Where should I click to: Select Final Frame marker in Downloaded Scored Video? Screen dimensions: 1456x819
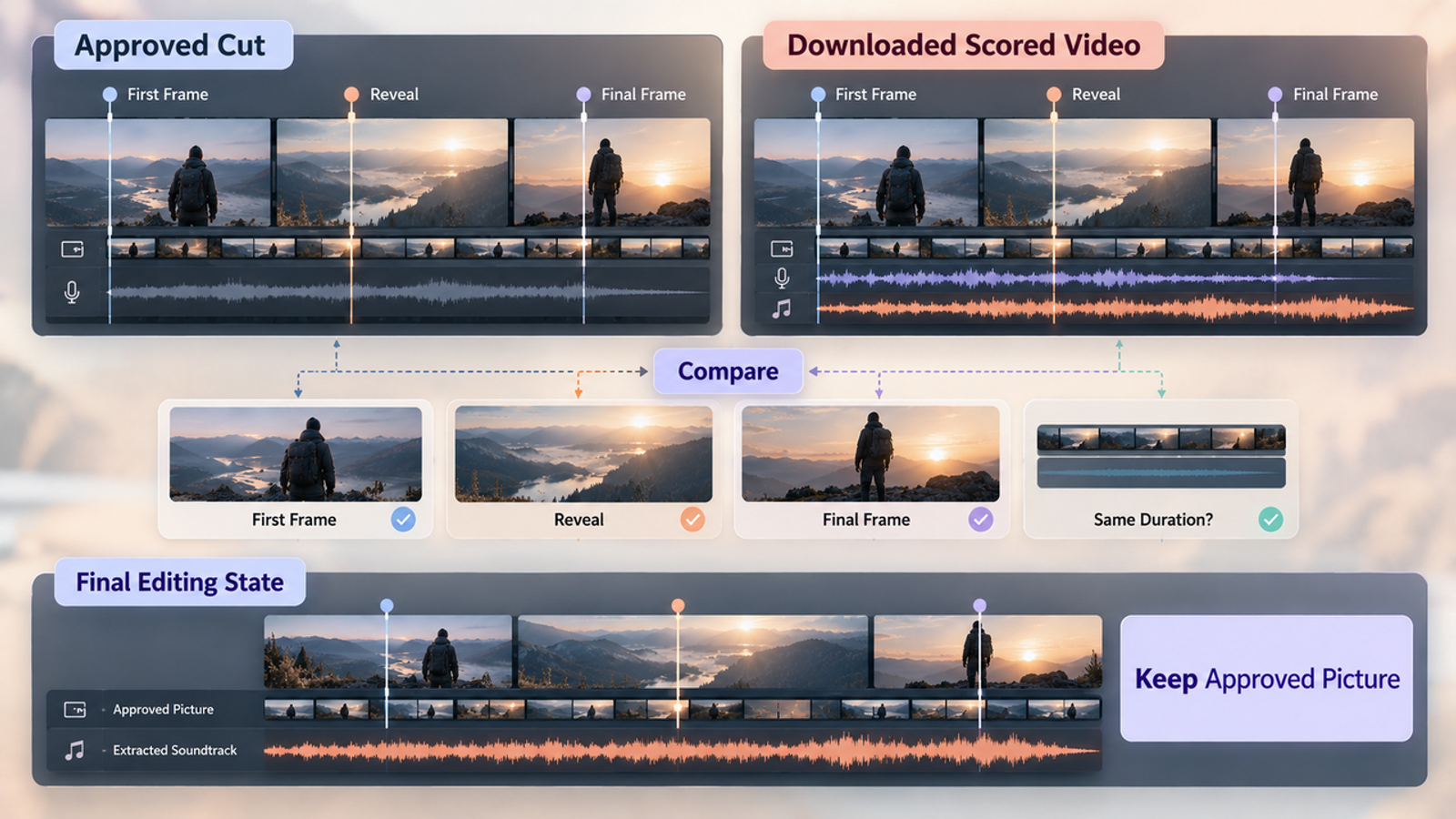[x=1275, y=94]
